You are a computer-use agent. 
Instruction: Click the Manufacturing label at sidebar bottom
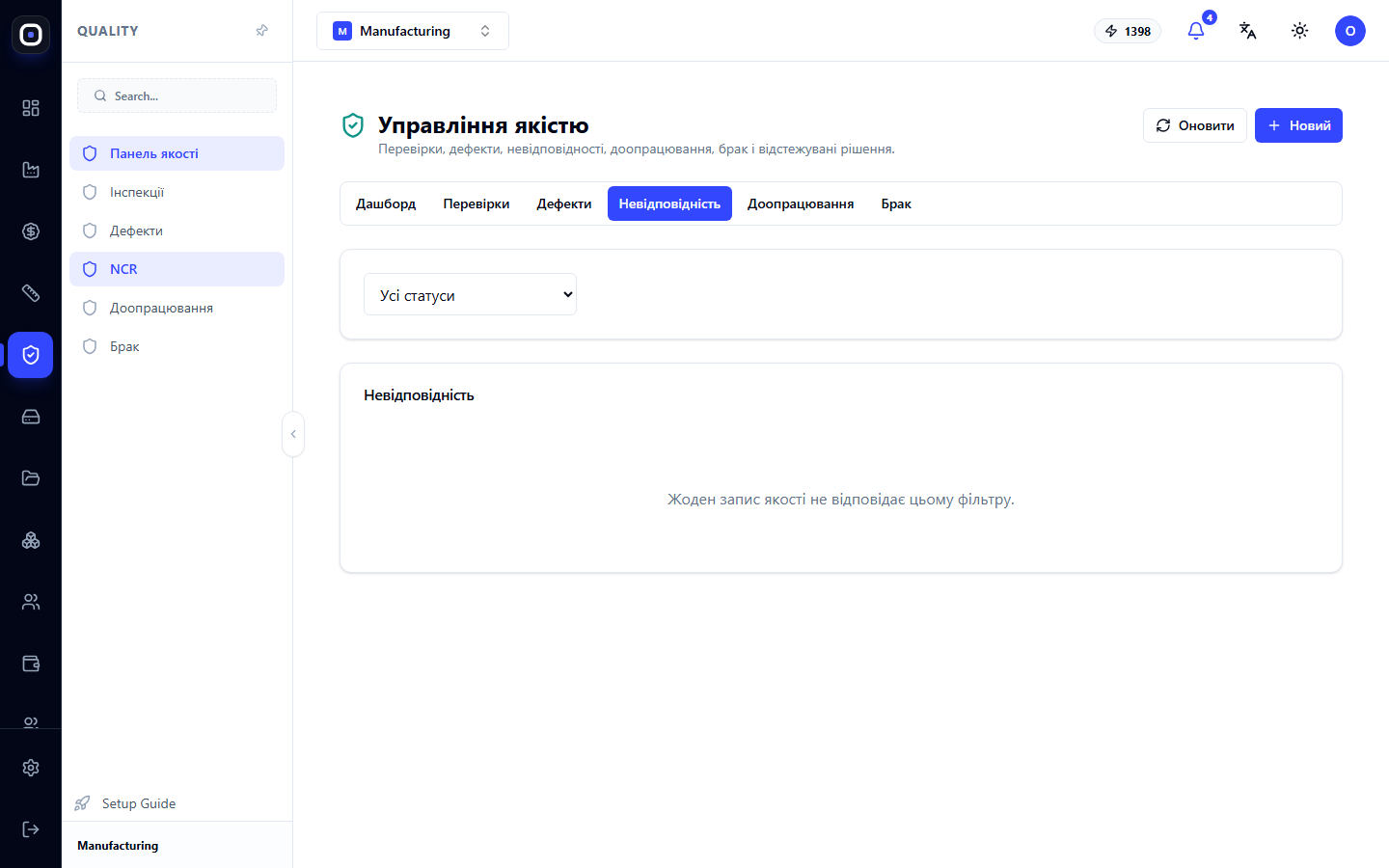click(x=118, y=846)
